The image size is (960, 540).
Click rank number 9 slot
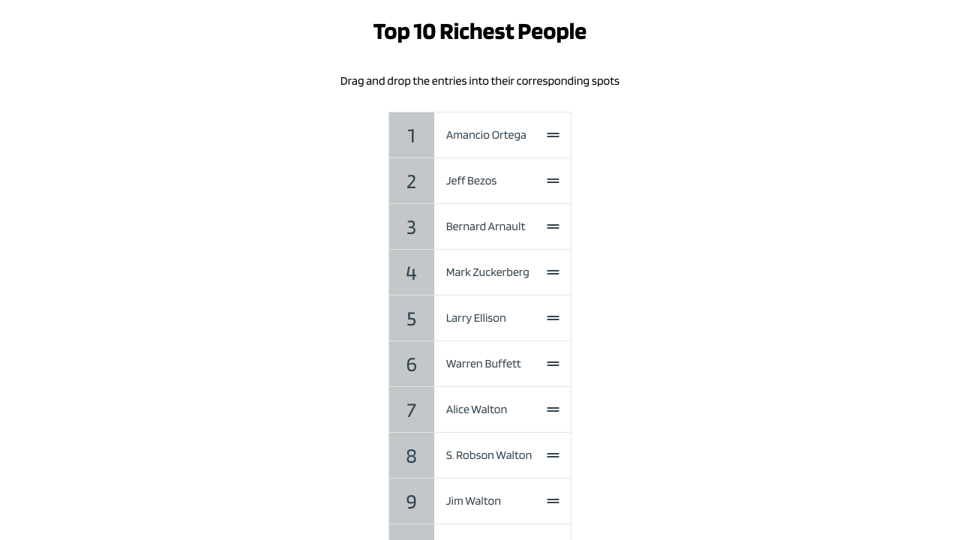tap(411, 501)
